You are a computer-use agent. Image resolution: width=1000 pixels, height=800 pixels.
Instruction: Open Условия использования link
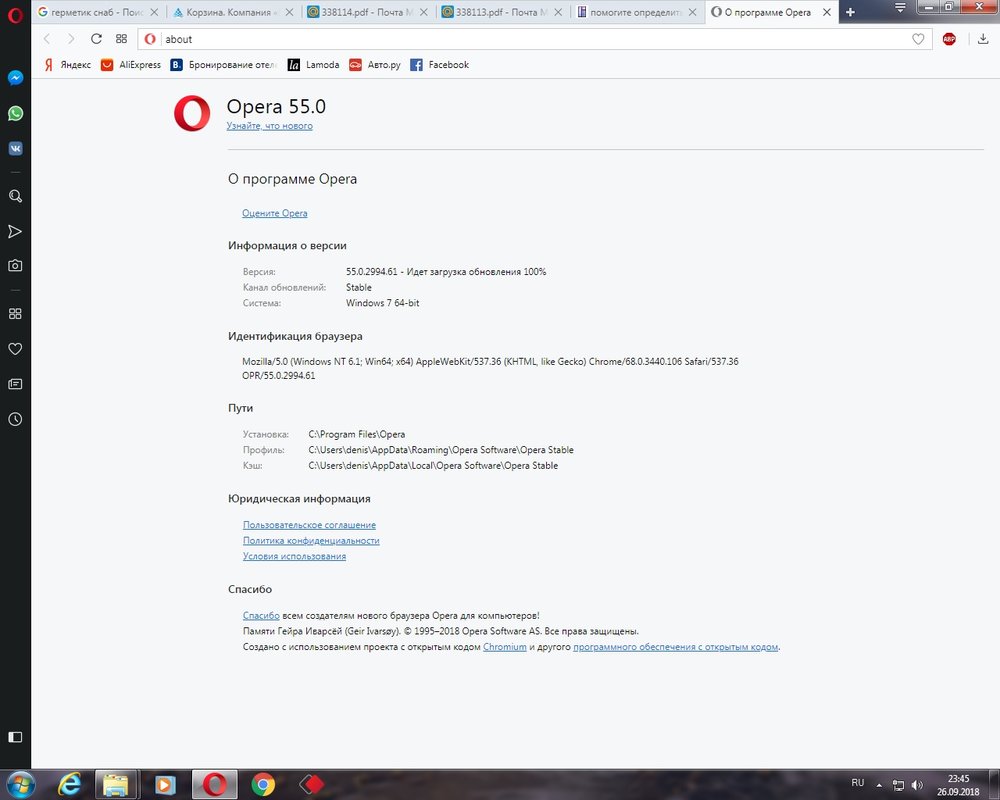pyautogui.click(x=295, y=556)
